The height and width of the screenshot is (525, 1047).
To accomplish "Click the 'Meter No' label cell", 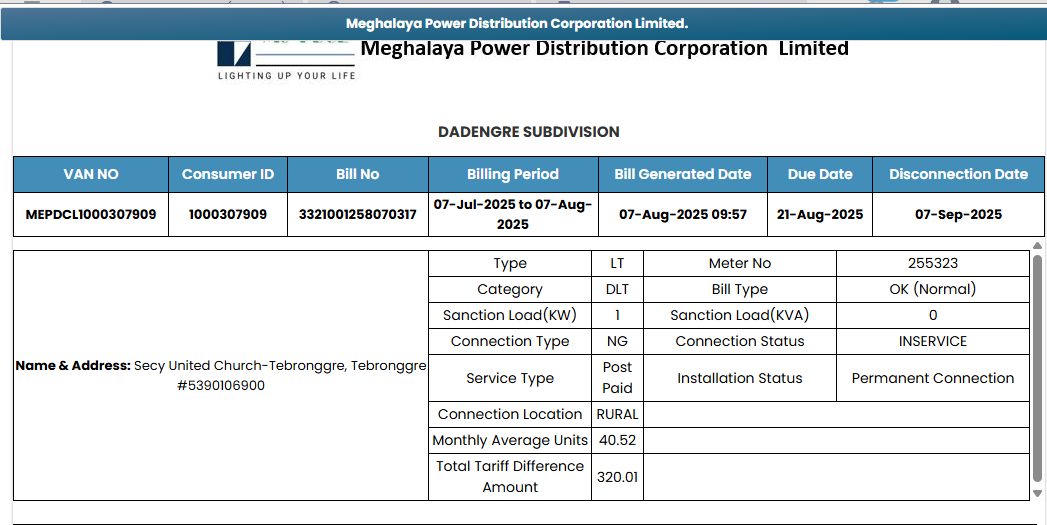I will (740, 264).
